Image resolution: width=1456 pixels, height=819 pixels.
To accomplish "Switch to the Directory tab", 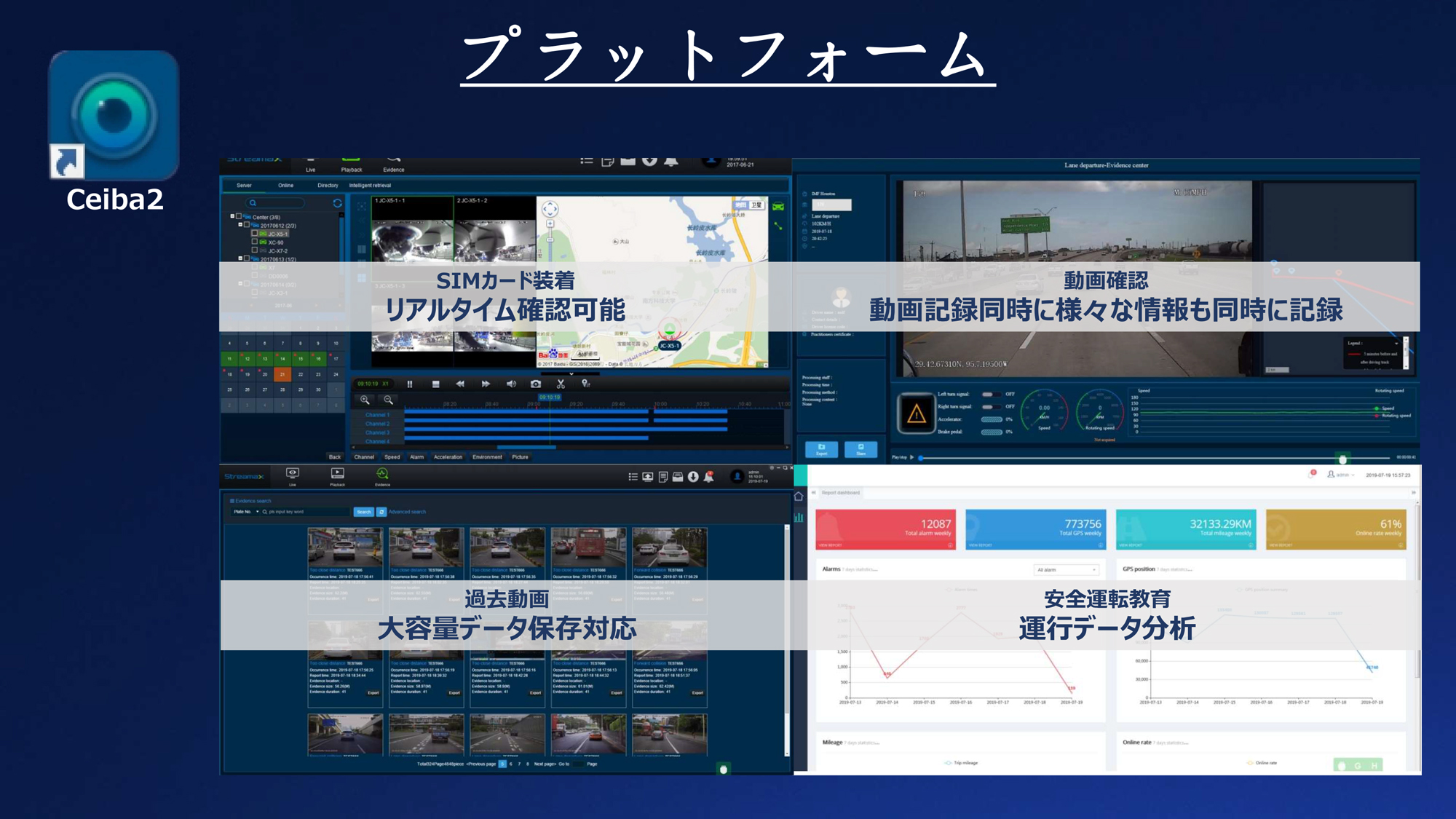I will coord(328,186).
